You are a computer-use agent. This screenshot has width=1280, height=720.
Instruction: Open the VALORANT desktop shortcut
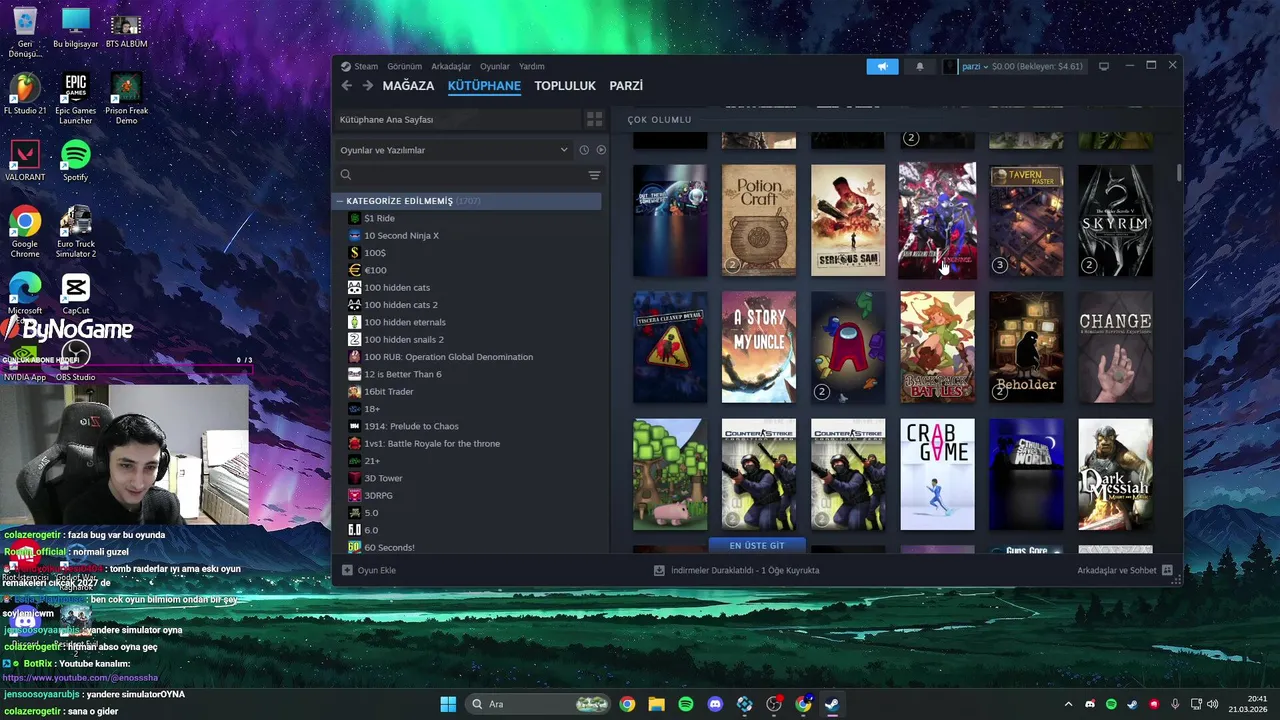tap(25, 160)
